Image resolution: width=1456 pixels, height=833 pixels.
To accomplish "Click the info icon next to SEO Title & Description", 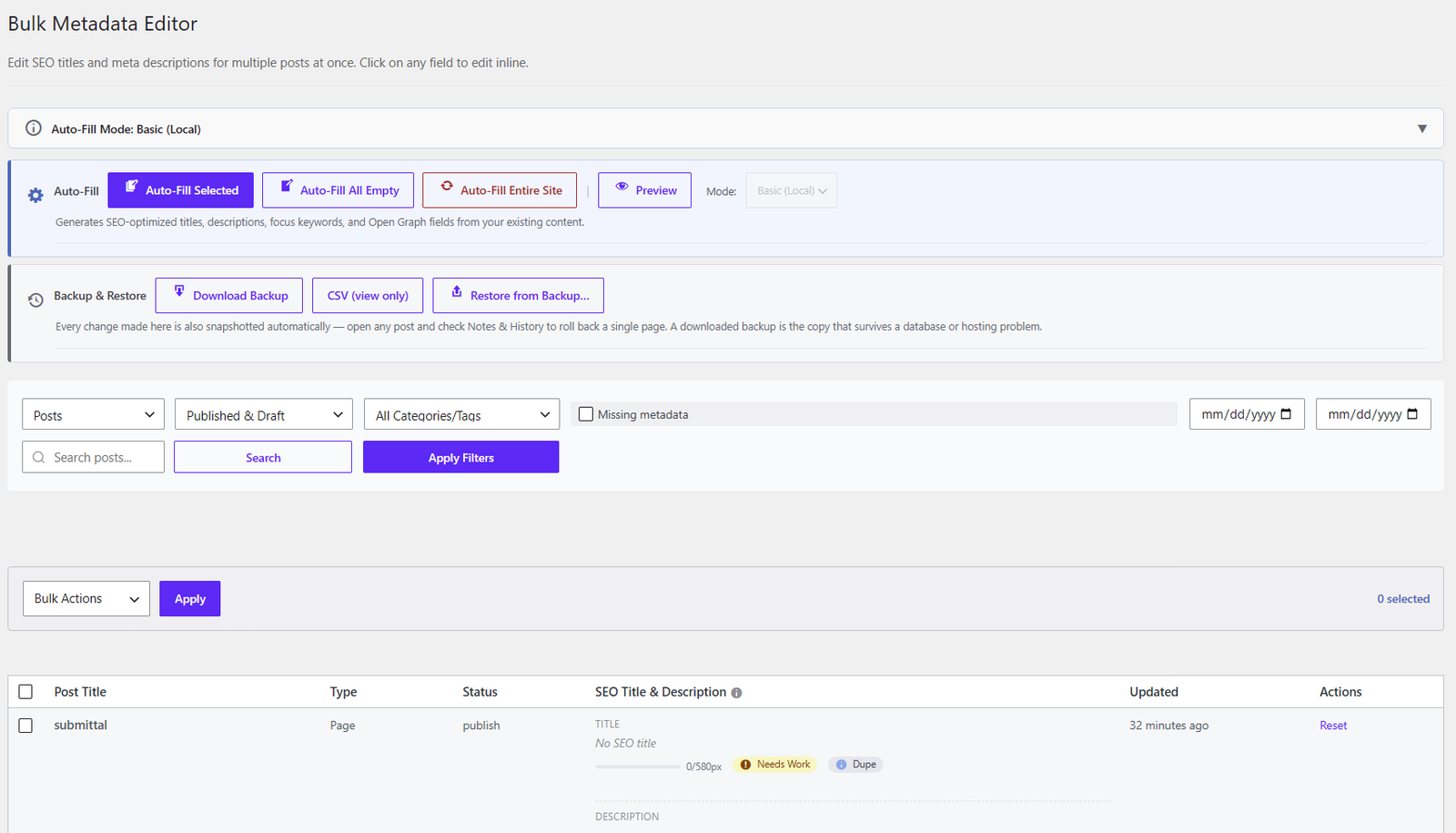I will tap(736, 693).
